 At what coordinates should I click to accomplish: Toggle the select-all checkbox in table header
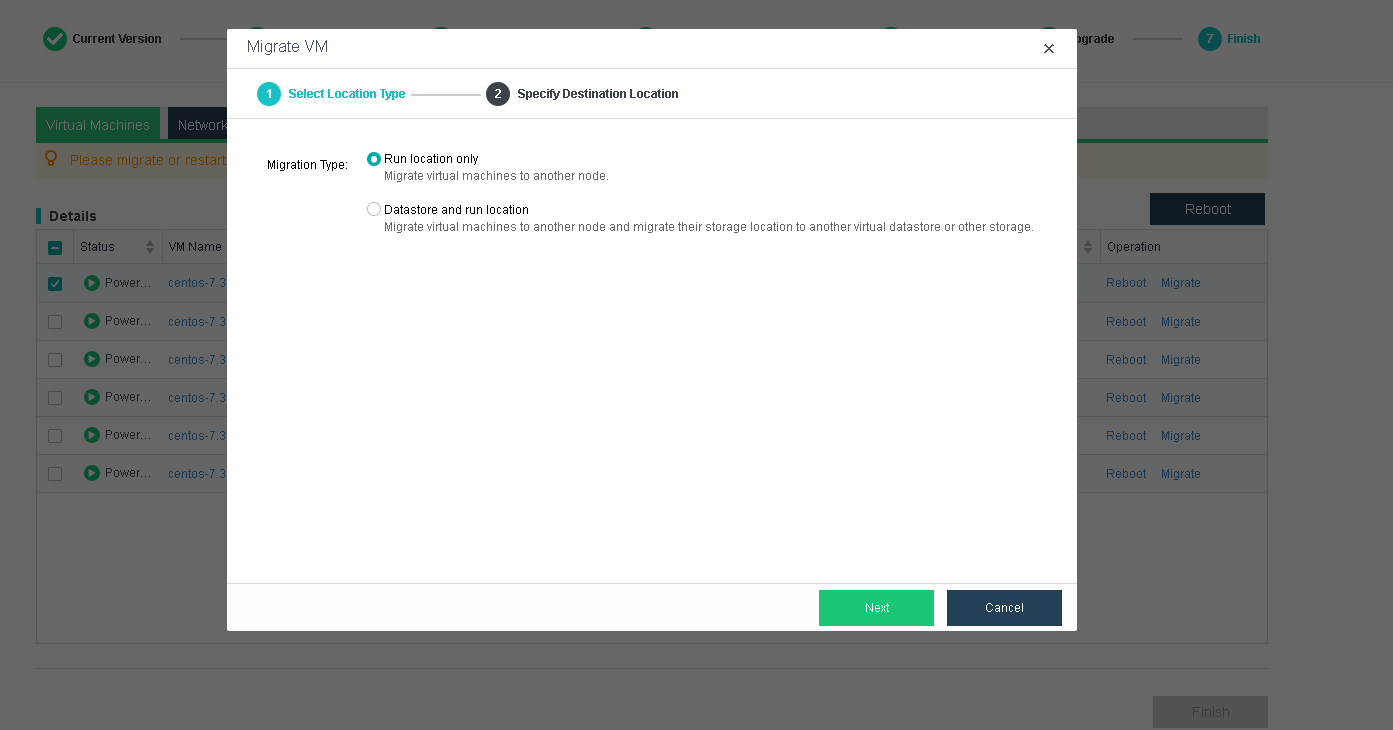pos(55,248)
